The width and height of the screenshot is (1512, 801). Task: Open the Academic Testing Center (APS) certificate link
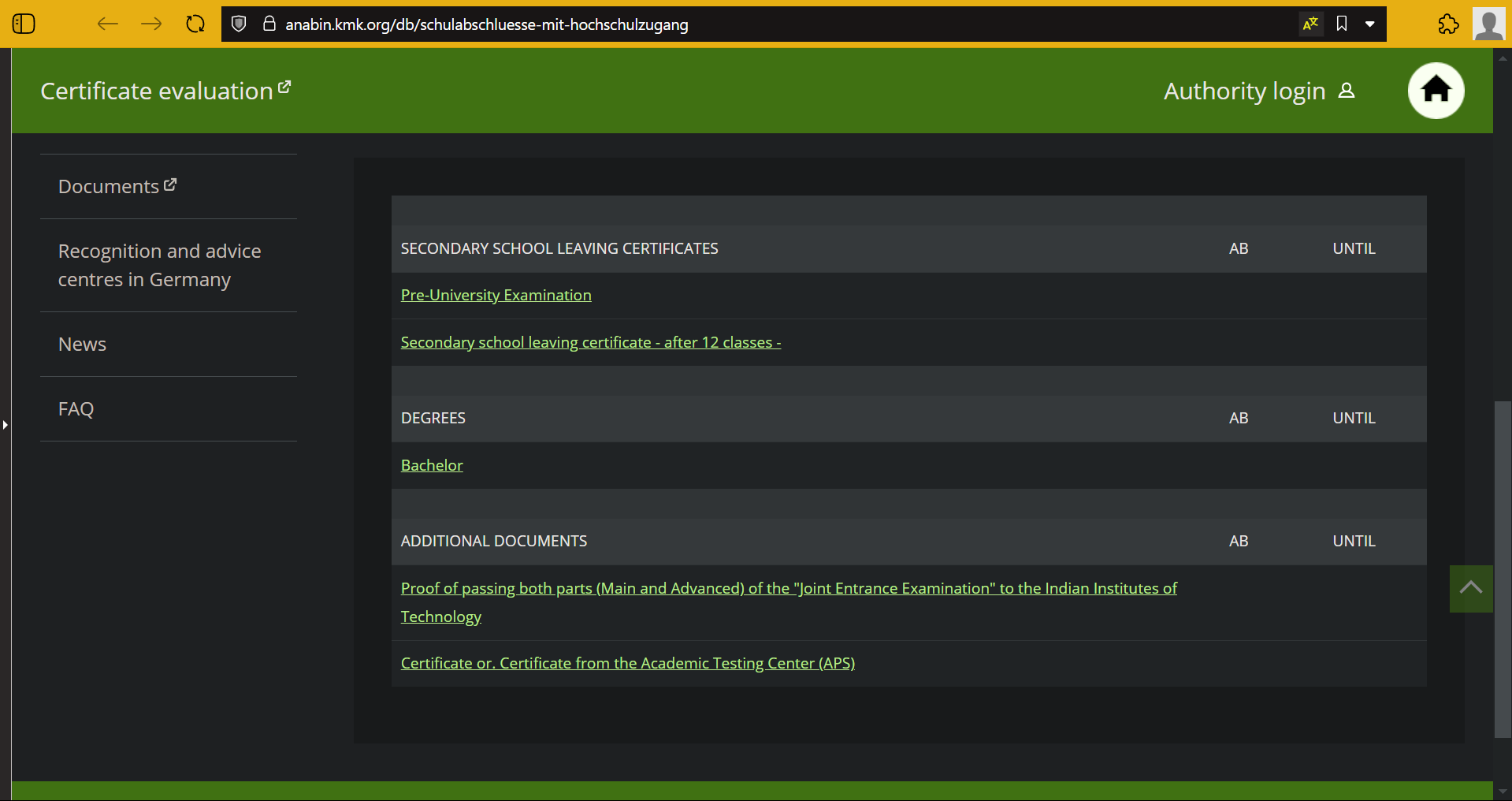pos(628,663)
